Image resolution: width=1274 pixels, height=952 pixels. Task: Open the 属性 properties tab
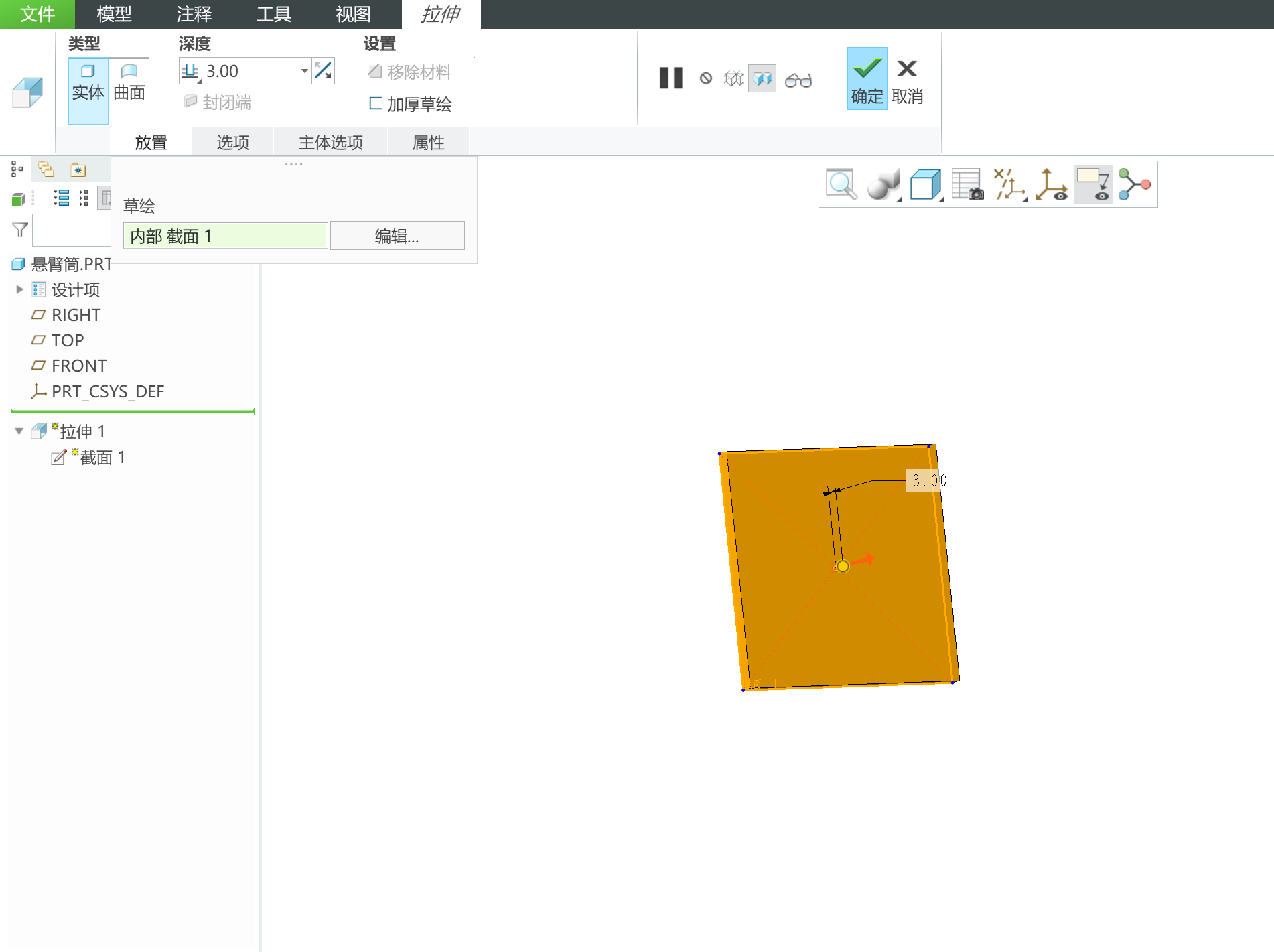point(428,142)
